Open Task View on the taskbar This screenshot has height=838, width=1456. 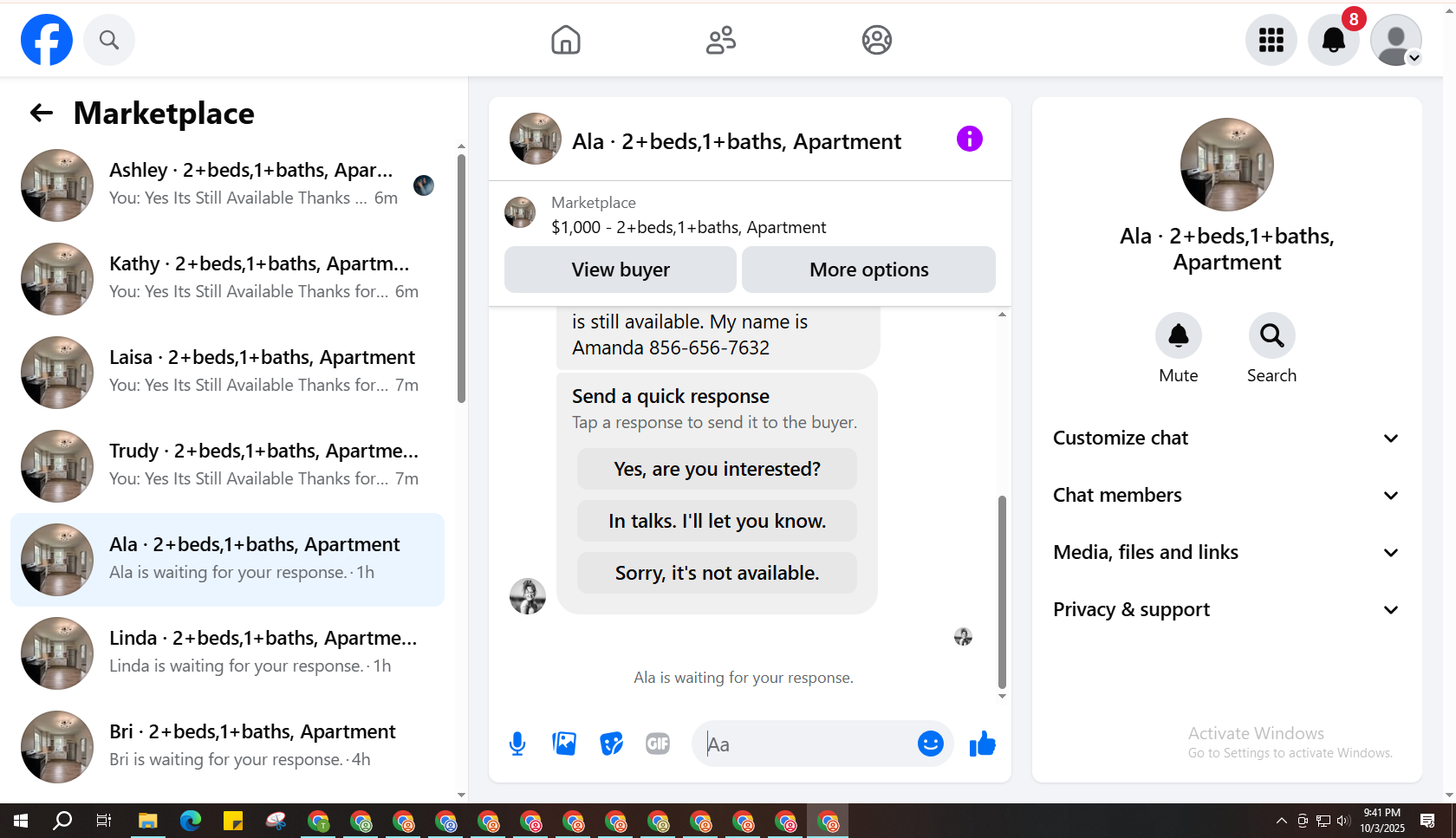(104, 821)
